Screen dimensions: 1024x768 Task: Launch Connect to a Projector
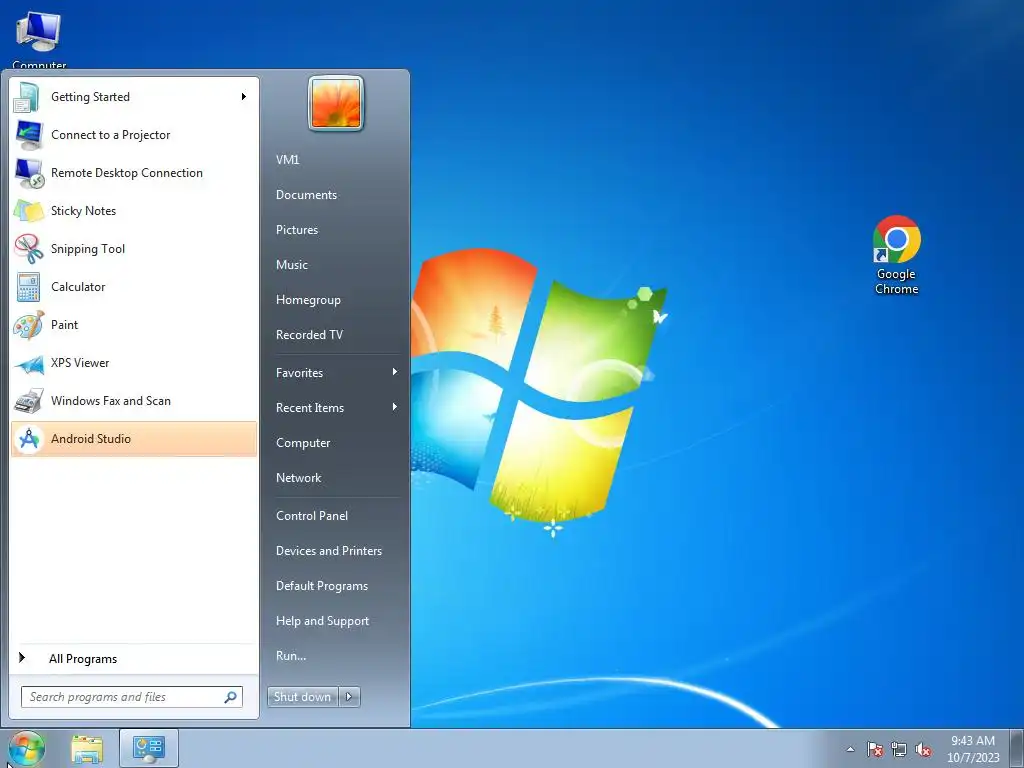(x=134, y=135)
